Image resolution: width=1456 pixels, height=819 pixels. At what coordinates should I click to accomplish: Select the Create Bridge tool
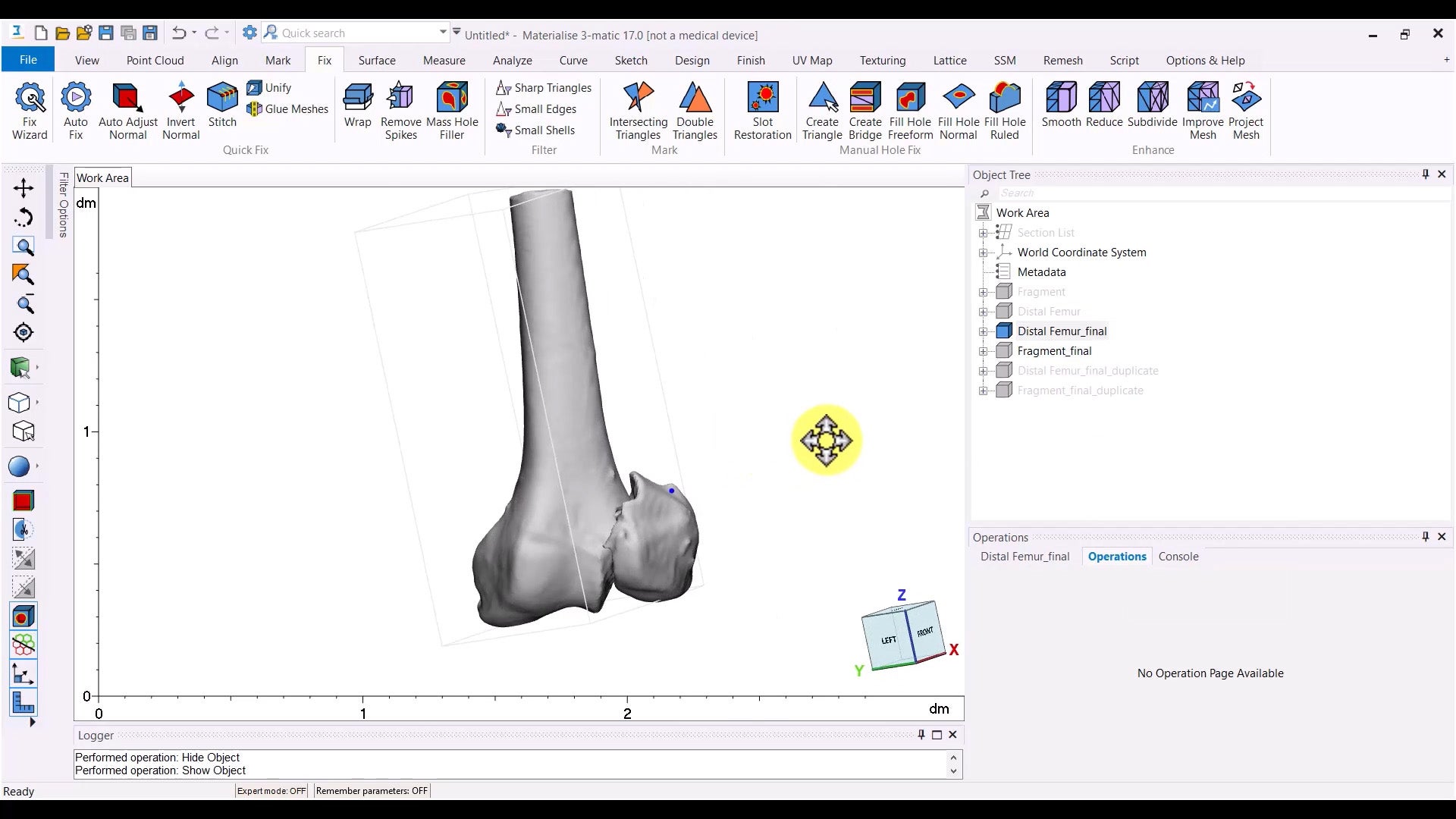point(864,111)
